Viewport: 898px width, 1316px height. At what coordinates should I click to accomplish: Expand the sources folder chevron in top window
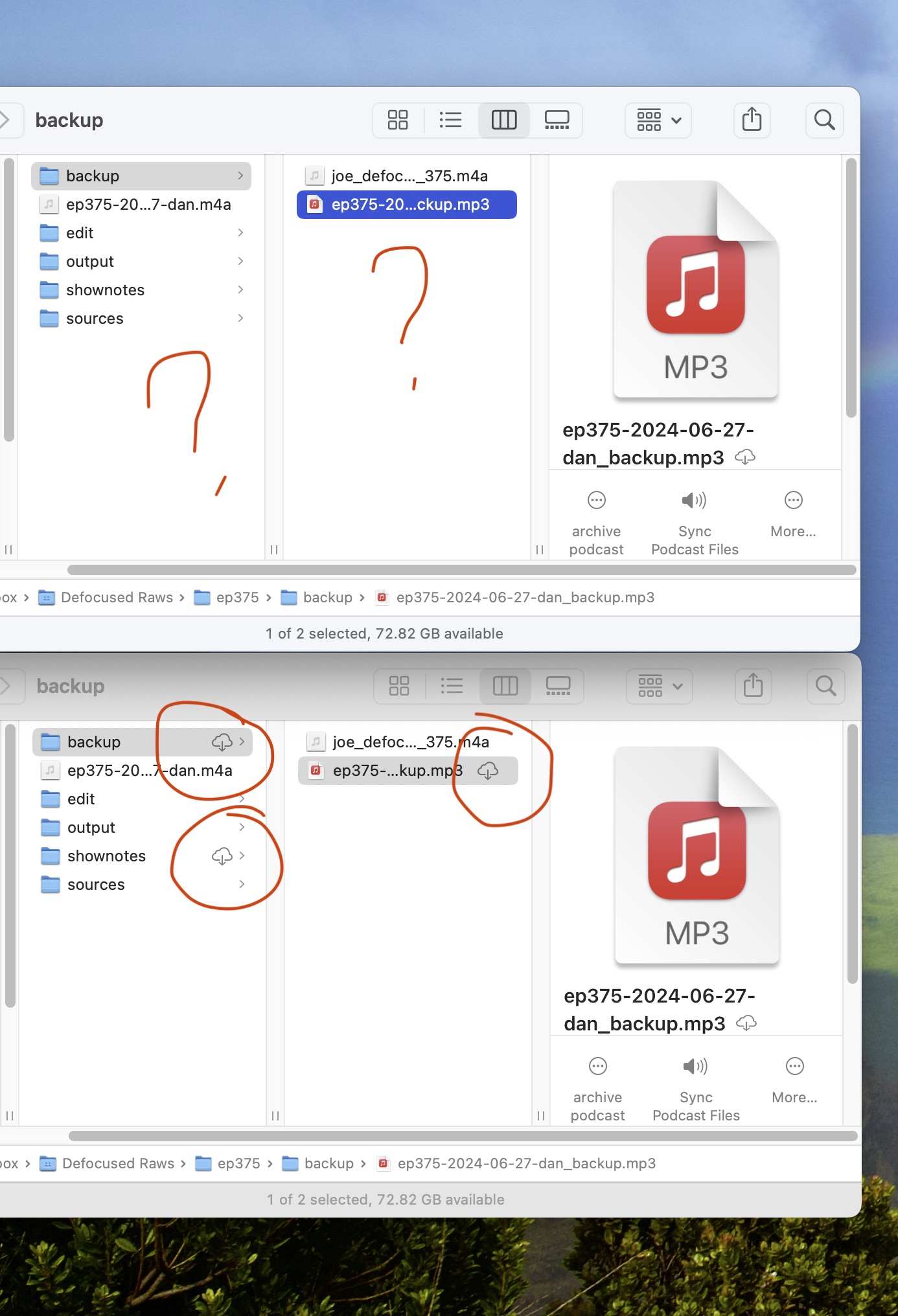[x=240, y=318]
